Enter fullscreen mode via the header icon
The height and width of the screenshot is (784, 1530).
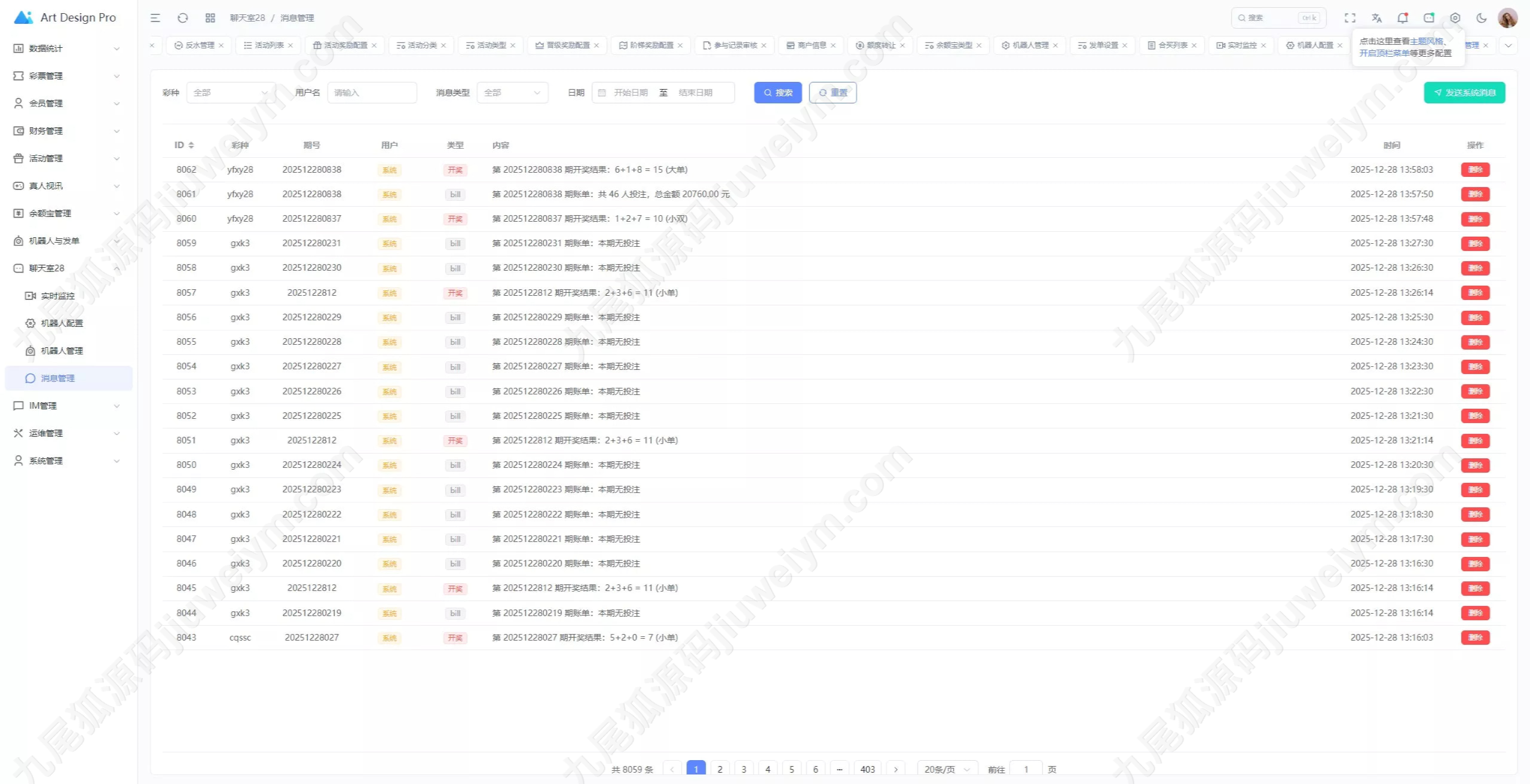coord(1350,18)
